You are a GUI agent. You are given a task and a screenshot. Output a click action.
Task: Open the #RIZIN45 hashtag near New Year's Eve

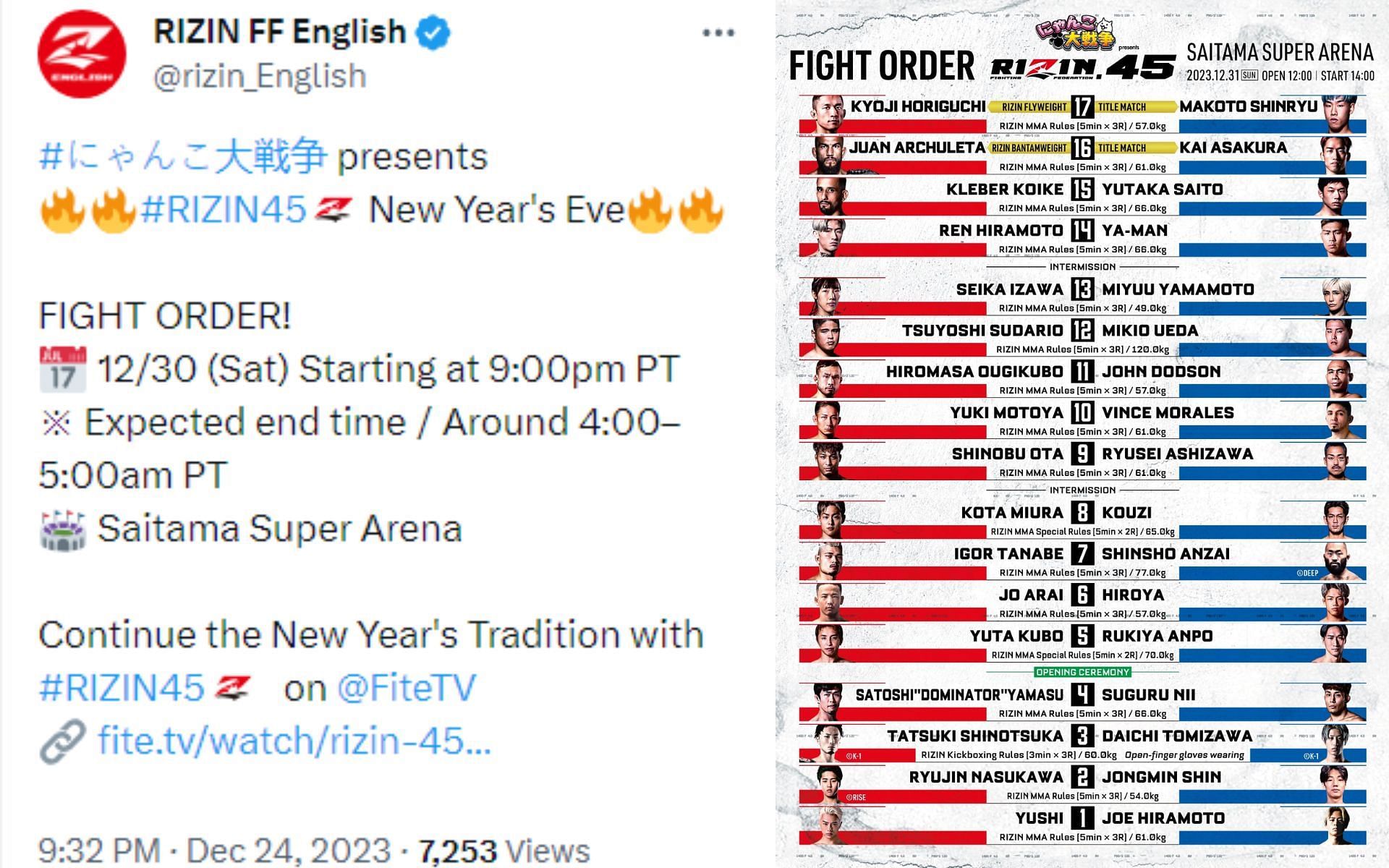[224, 210]
